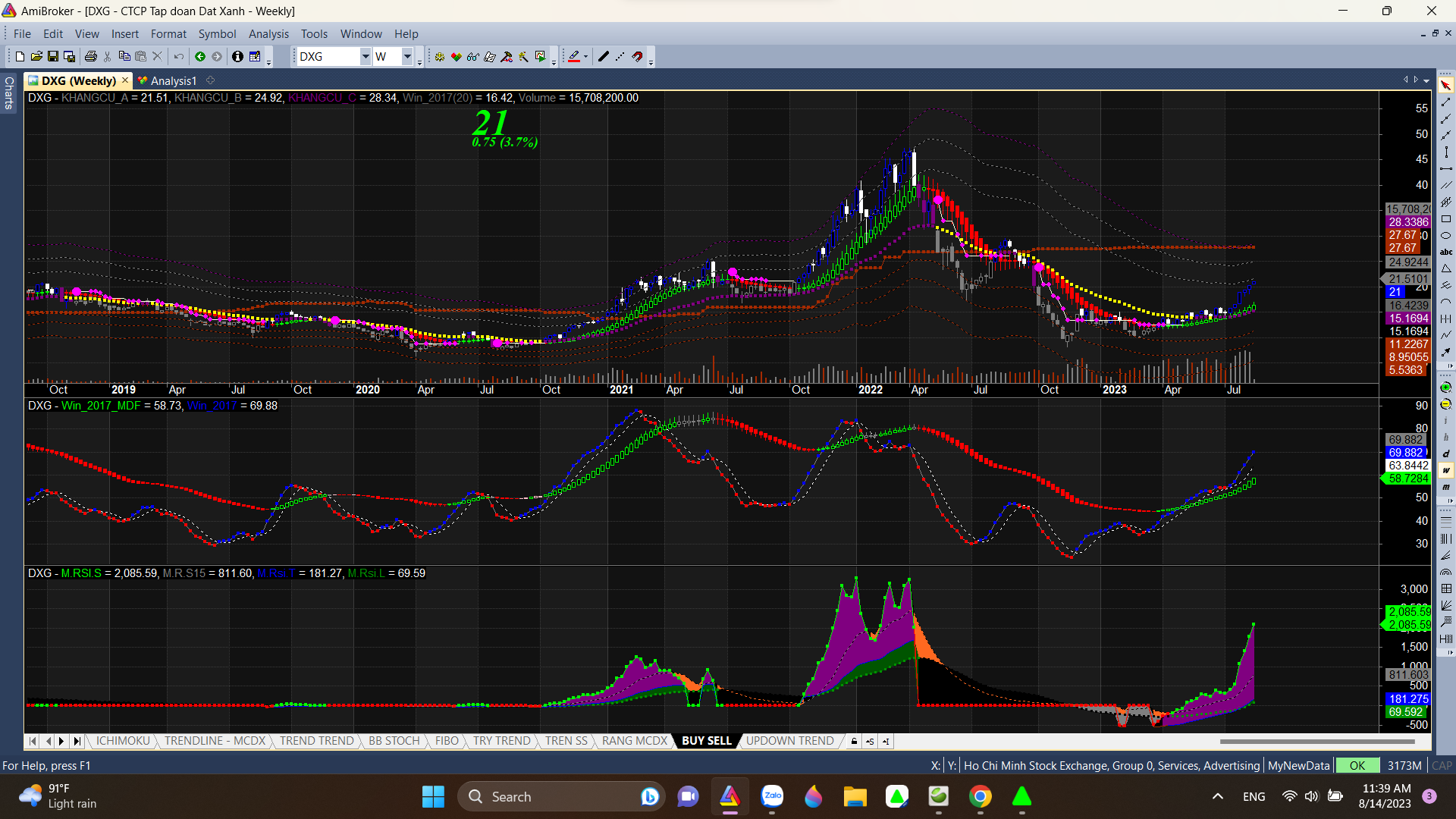The height and width of the screenshot is (819, 1456).
Task: Open the DXG symbol dropdown
Action: coord(366,57)
